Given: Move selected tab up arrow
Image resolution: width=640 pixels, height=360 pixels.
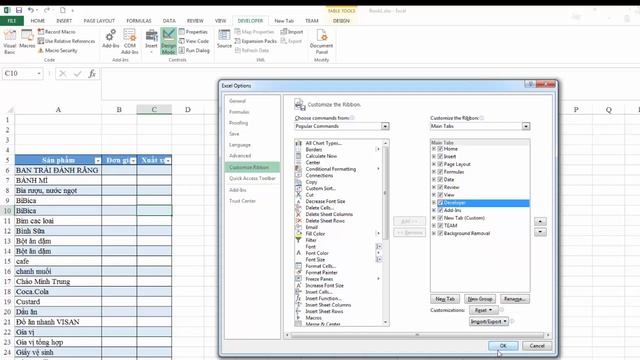Looking at the screenshot, I should [x=540, y=221].
